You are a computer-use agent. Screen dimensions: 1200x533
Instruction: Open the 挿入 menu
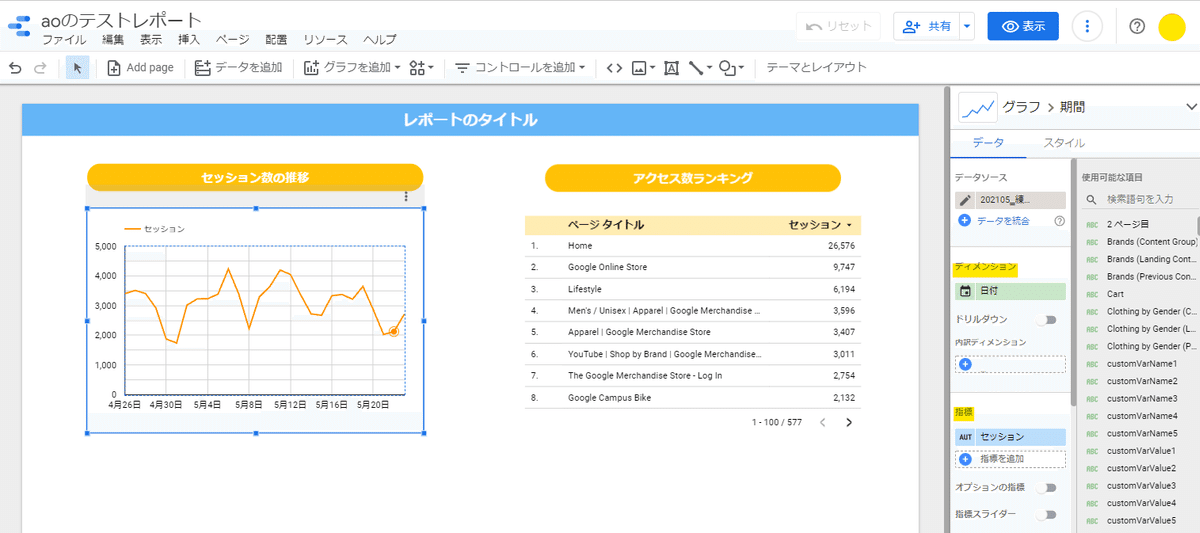[189, 40]
